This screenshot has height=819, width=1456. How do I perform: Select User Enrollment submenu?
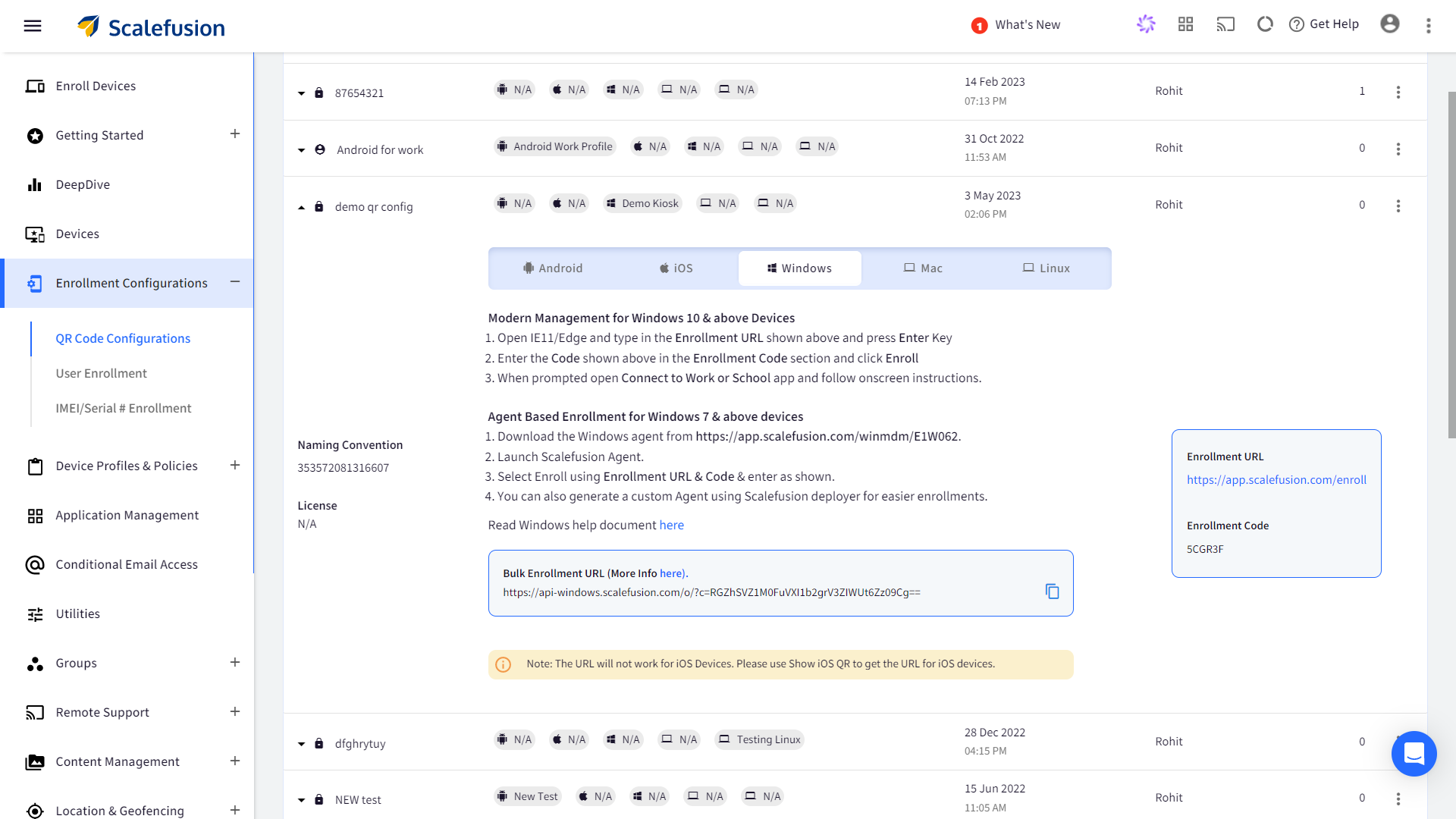click(x=101, y=373)
